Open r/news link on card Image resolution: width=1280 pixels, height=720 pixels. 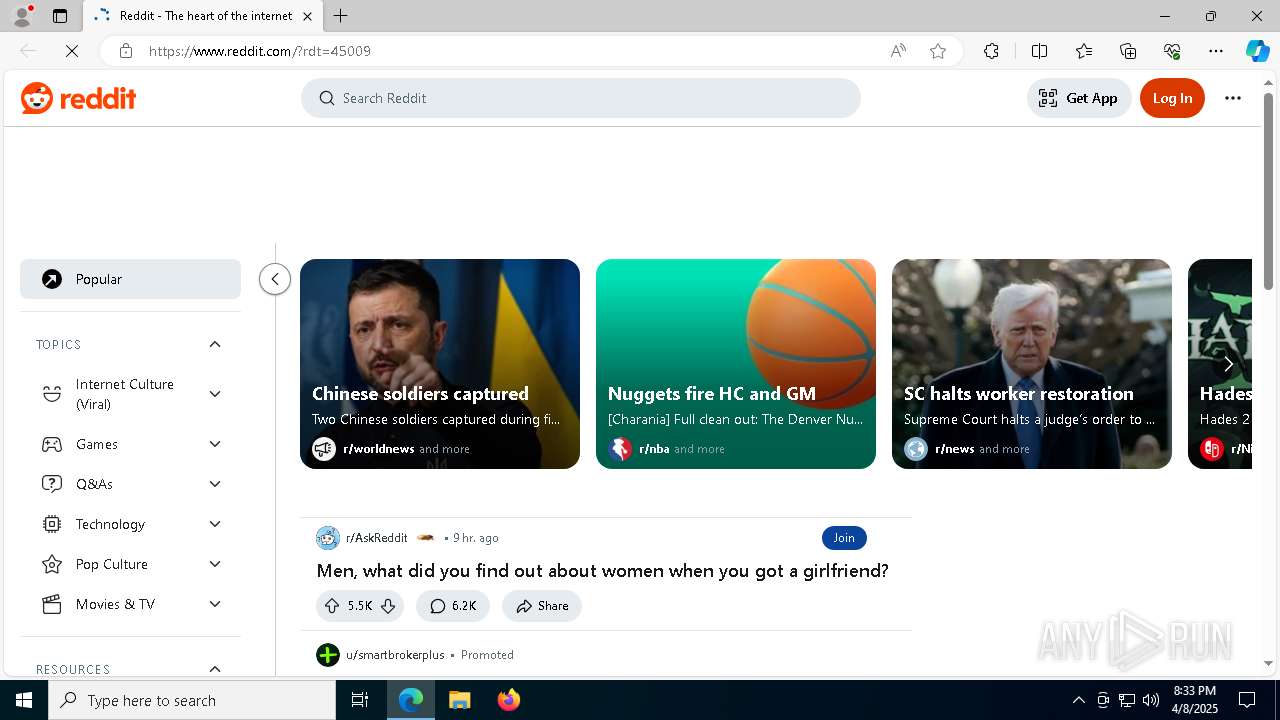click(x=954, y=449)
